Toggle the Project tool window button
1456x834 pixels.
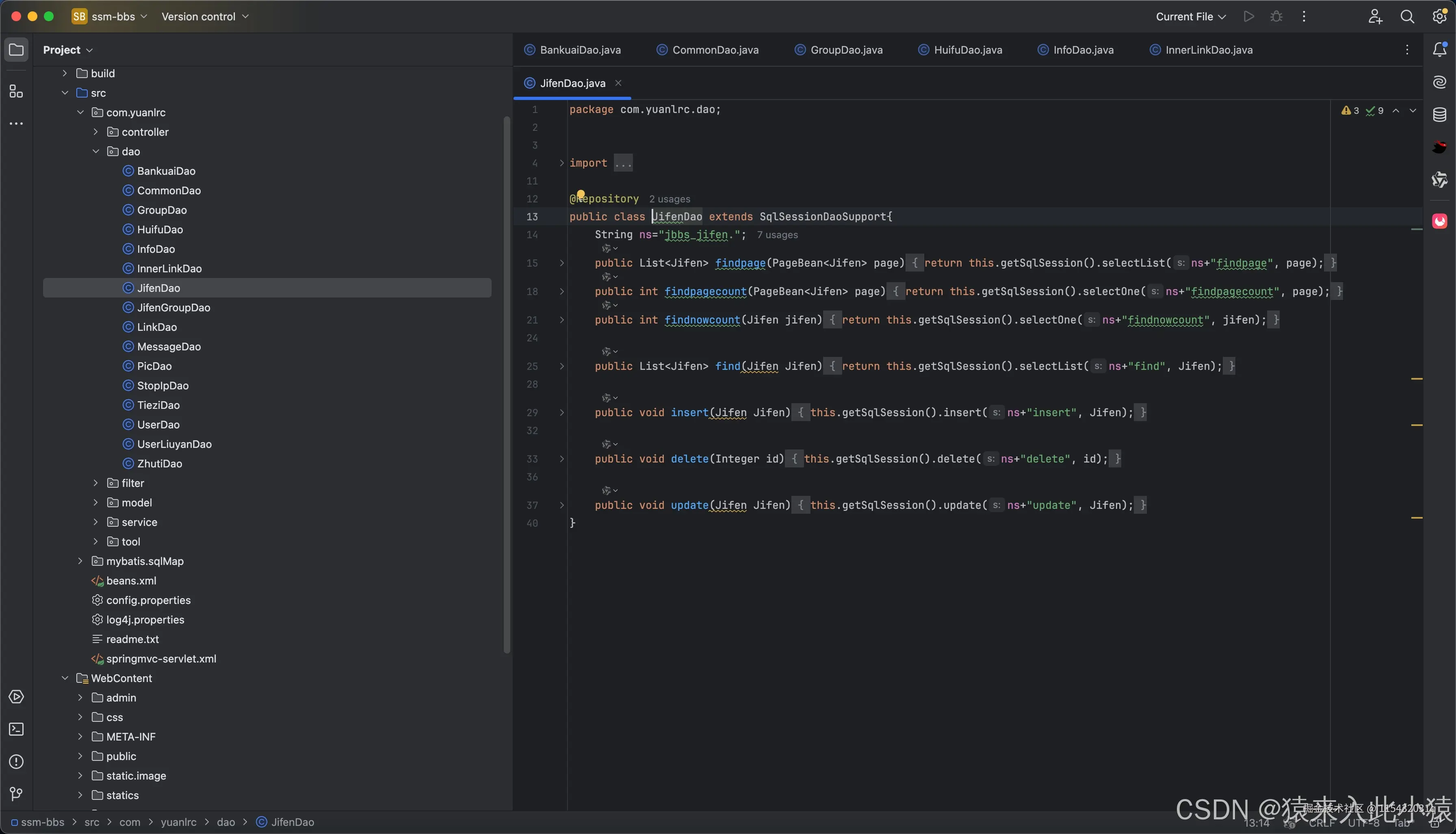[16, 50]
